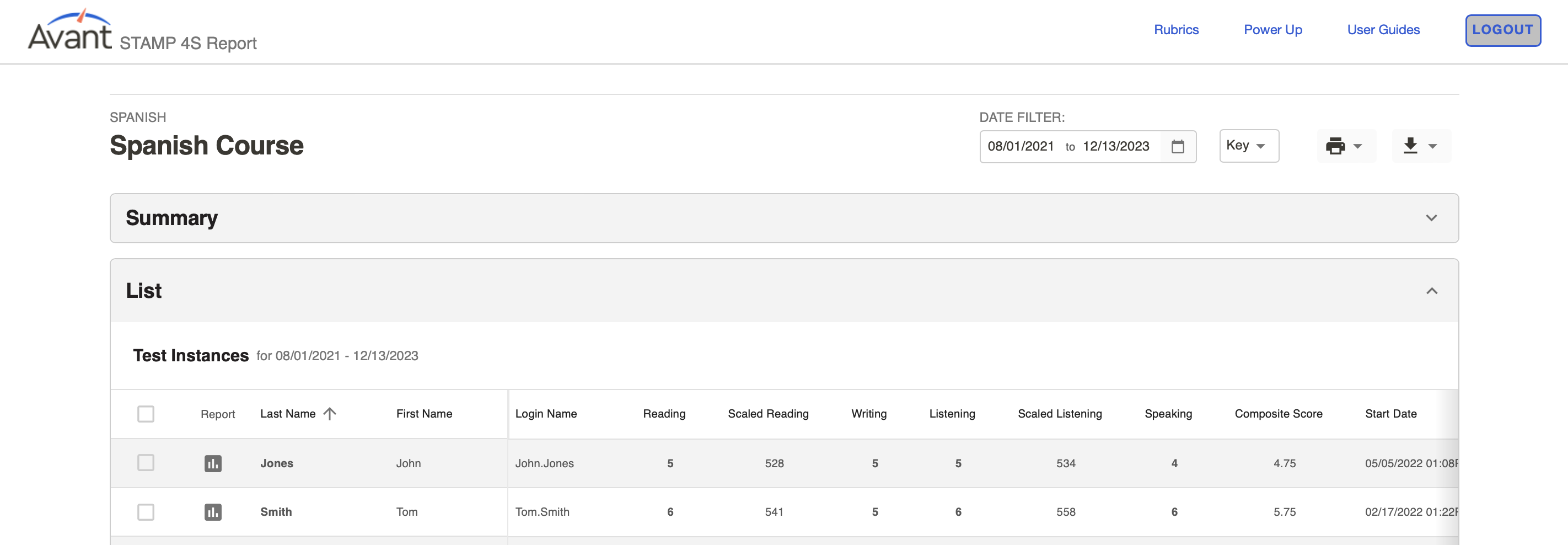
Task: Check the box for Tom Smith row
Action: tap(146, 512)
